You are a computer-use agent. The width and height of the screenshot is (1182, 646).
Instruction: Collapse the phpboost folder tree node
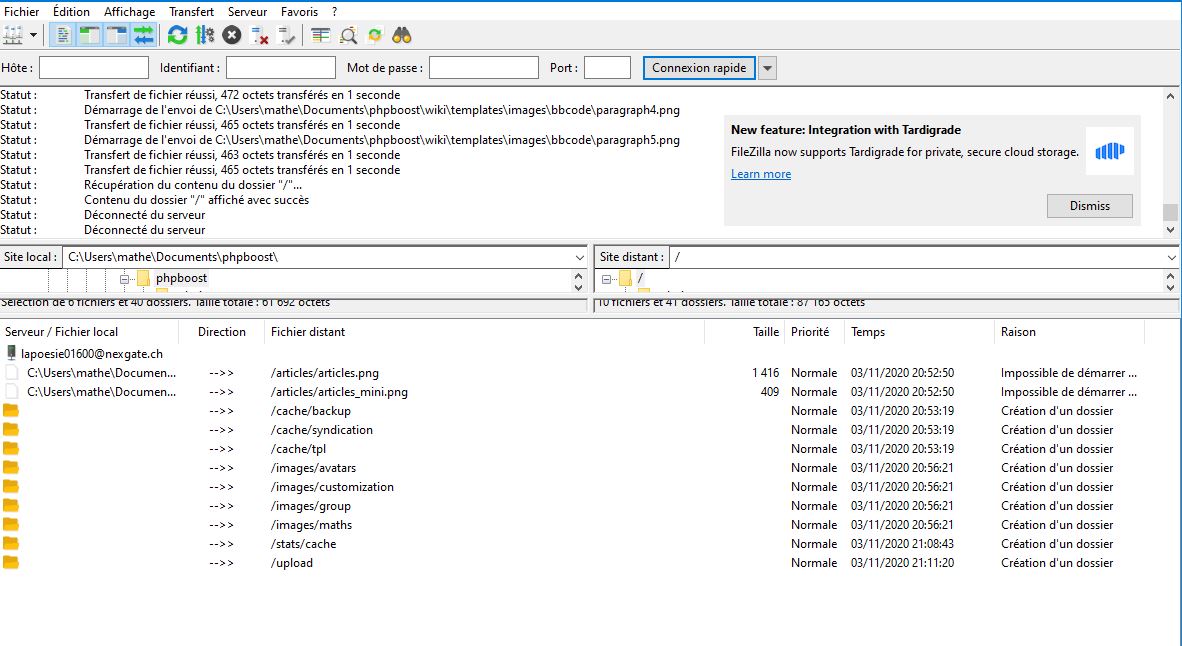pyautogui.click(x=126, y=278)
